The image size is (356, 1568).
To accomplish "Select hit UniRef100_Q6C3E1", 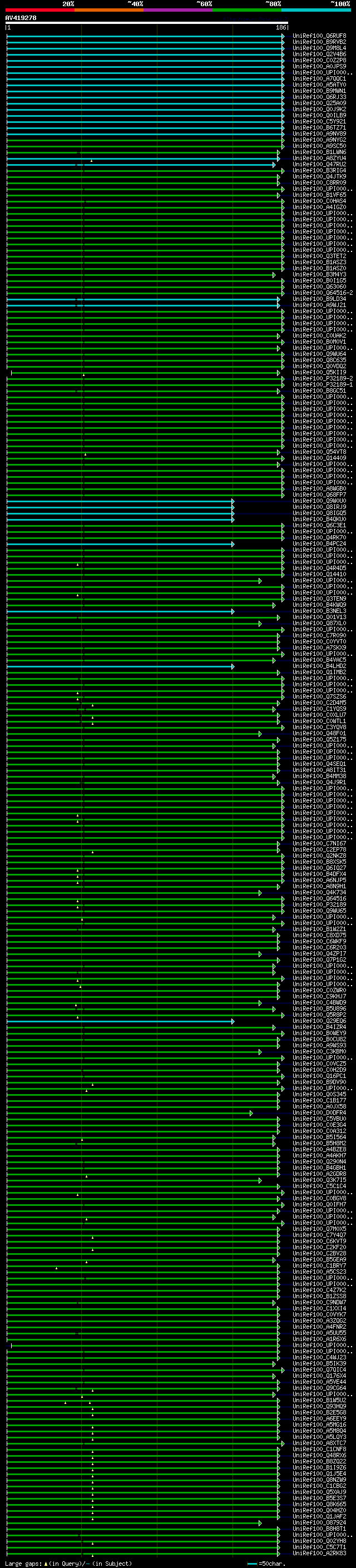I will click(319, 525).
